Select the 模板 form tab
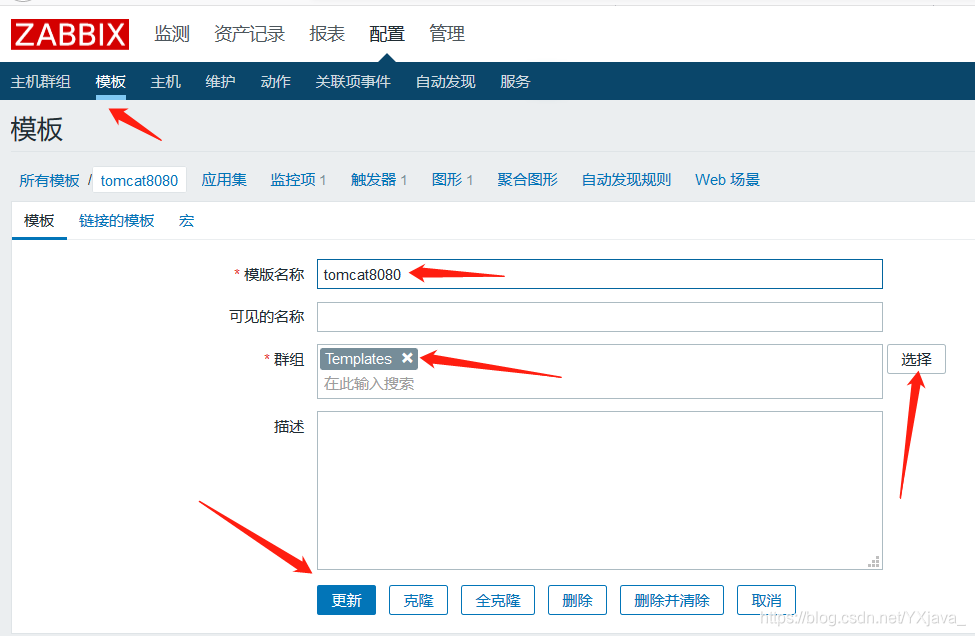 (x=39, y=221)
